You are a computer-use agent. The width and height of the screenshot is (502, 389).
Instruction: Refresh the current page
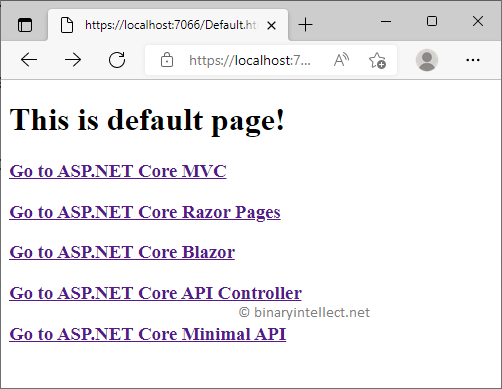[117, 60]
